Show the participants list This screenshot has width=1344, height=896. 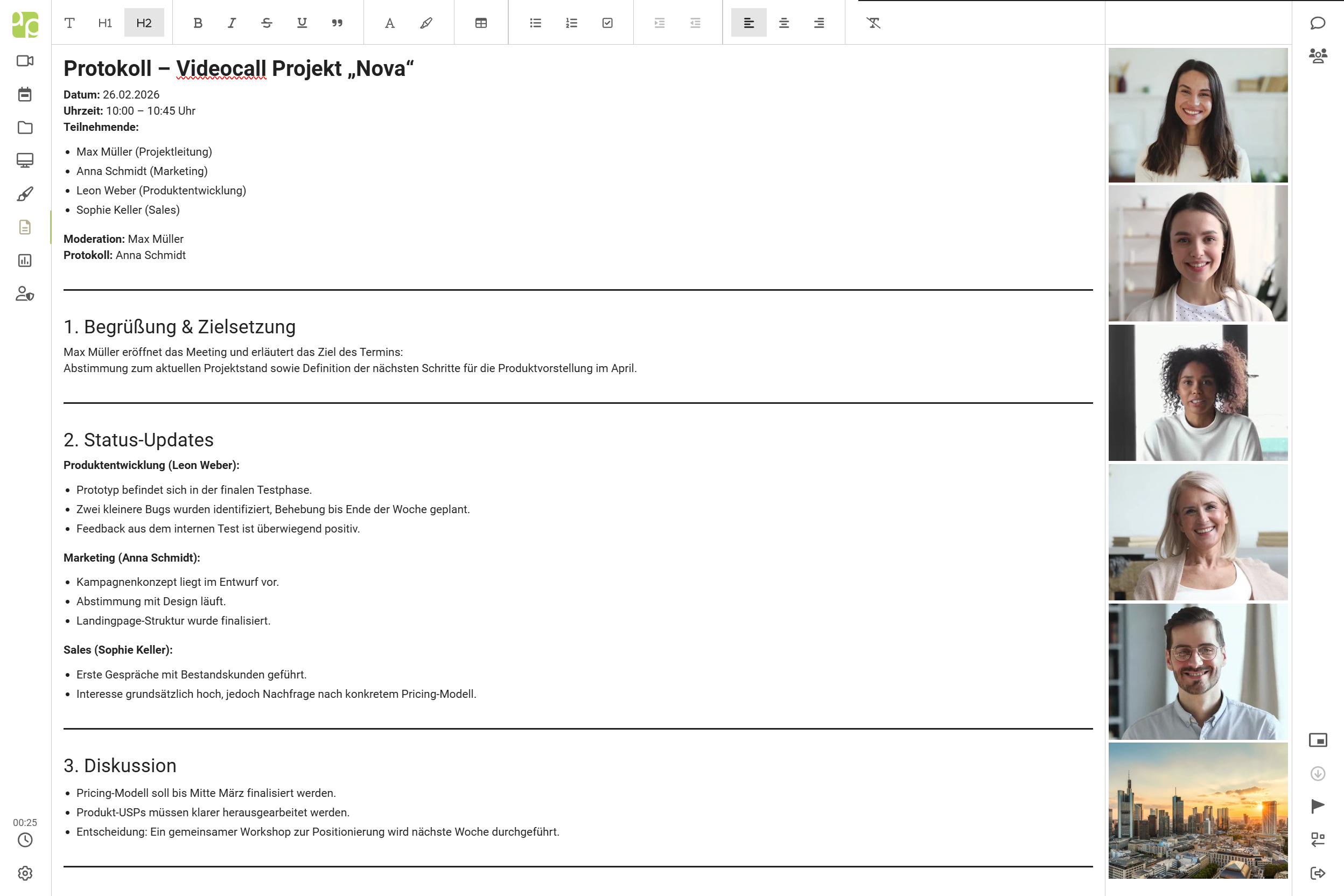[1317, 55]
